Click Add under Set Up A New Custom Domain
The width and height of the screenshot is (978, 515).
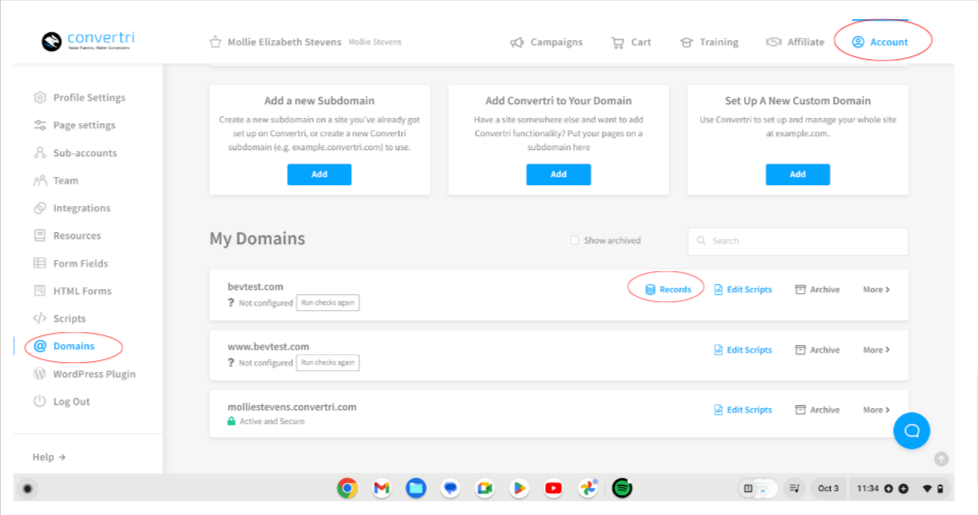coord(798,175)
